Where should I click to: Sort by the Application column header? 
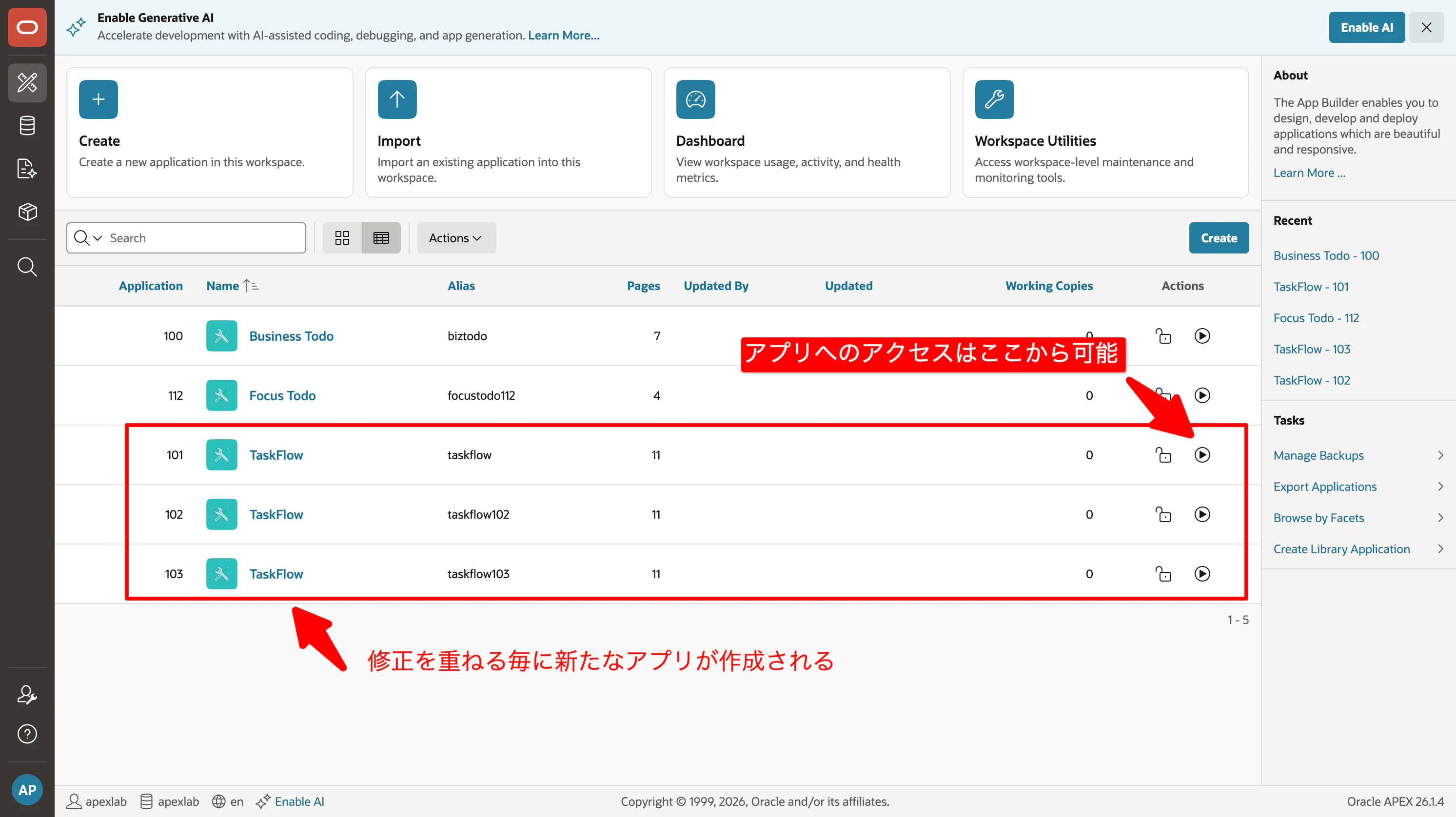click(x=150, y=286)
